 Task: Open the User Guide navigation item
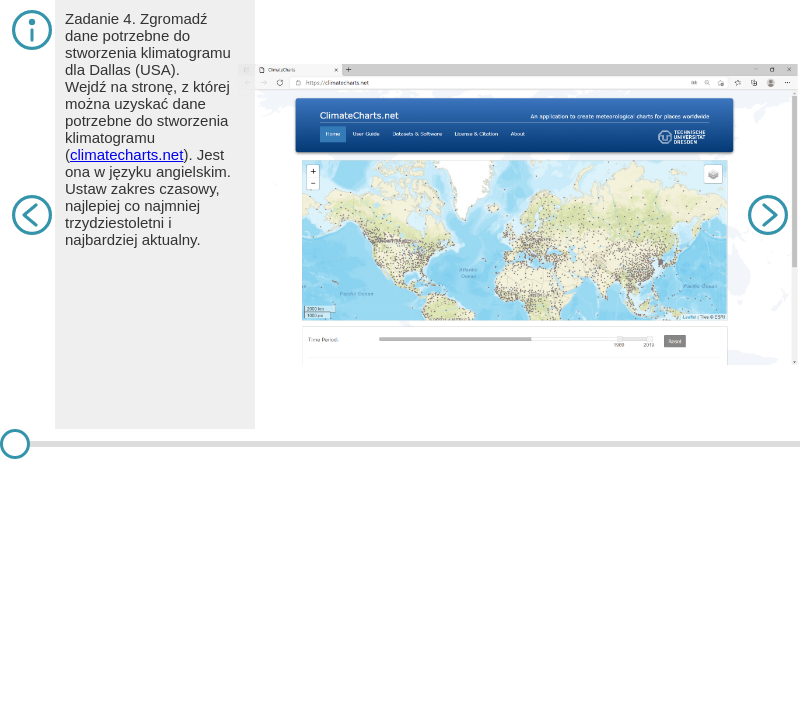pos(366,134)
